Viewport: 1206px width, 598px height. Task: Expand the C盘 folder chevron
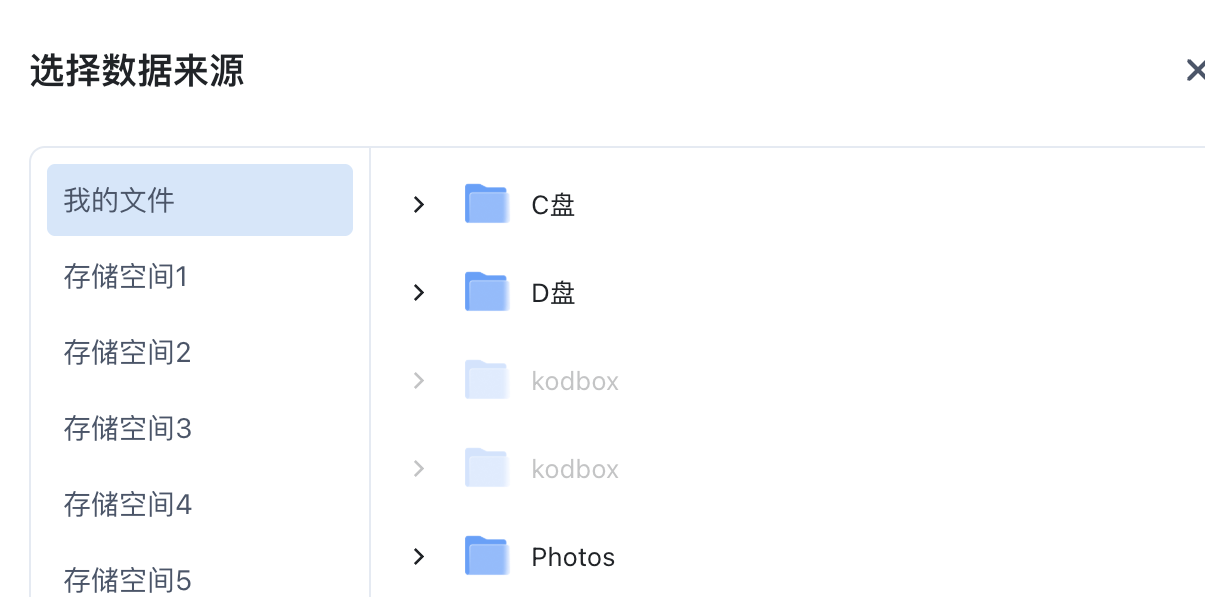(x=419, y=204)
